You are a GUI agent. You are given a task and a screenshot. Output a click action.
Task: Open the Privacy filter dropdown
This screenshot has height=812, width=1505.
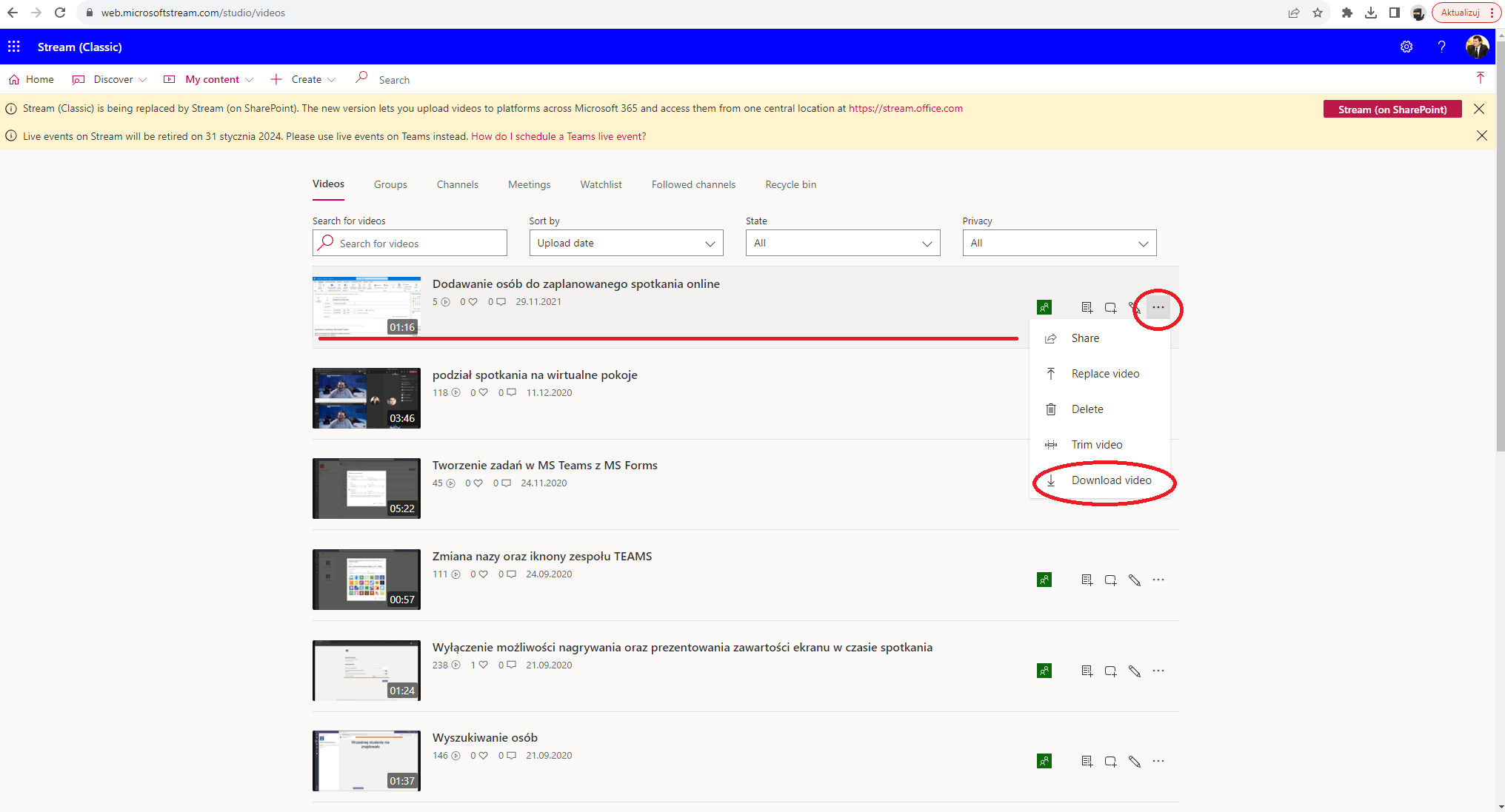click(1059, 243)
